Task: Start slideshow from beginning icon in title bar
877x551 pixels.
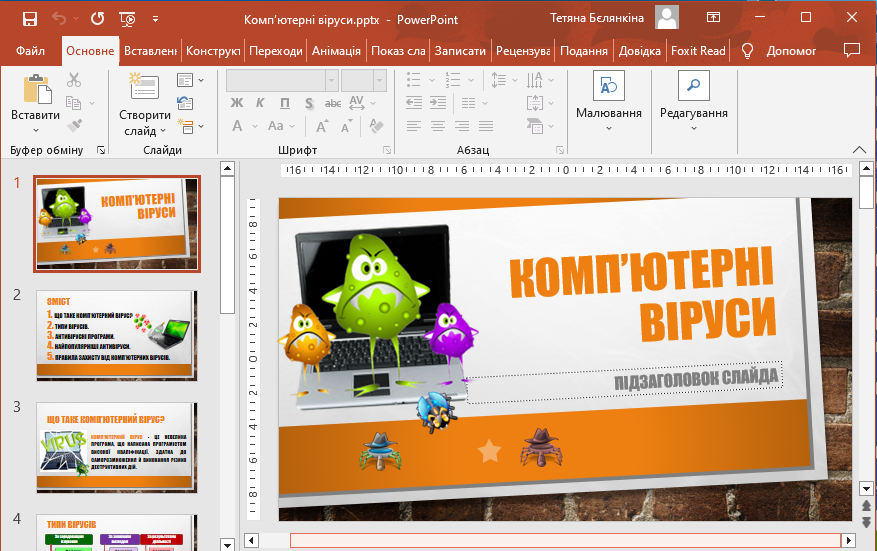Action: [128, 20]
